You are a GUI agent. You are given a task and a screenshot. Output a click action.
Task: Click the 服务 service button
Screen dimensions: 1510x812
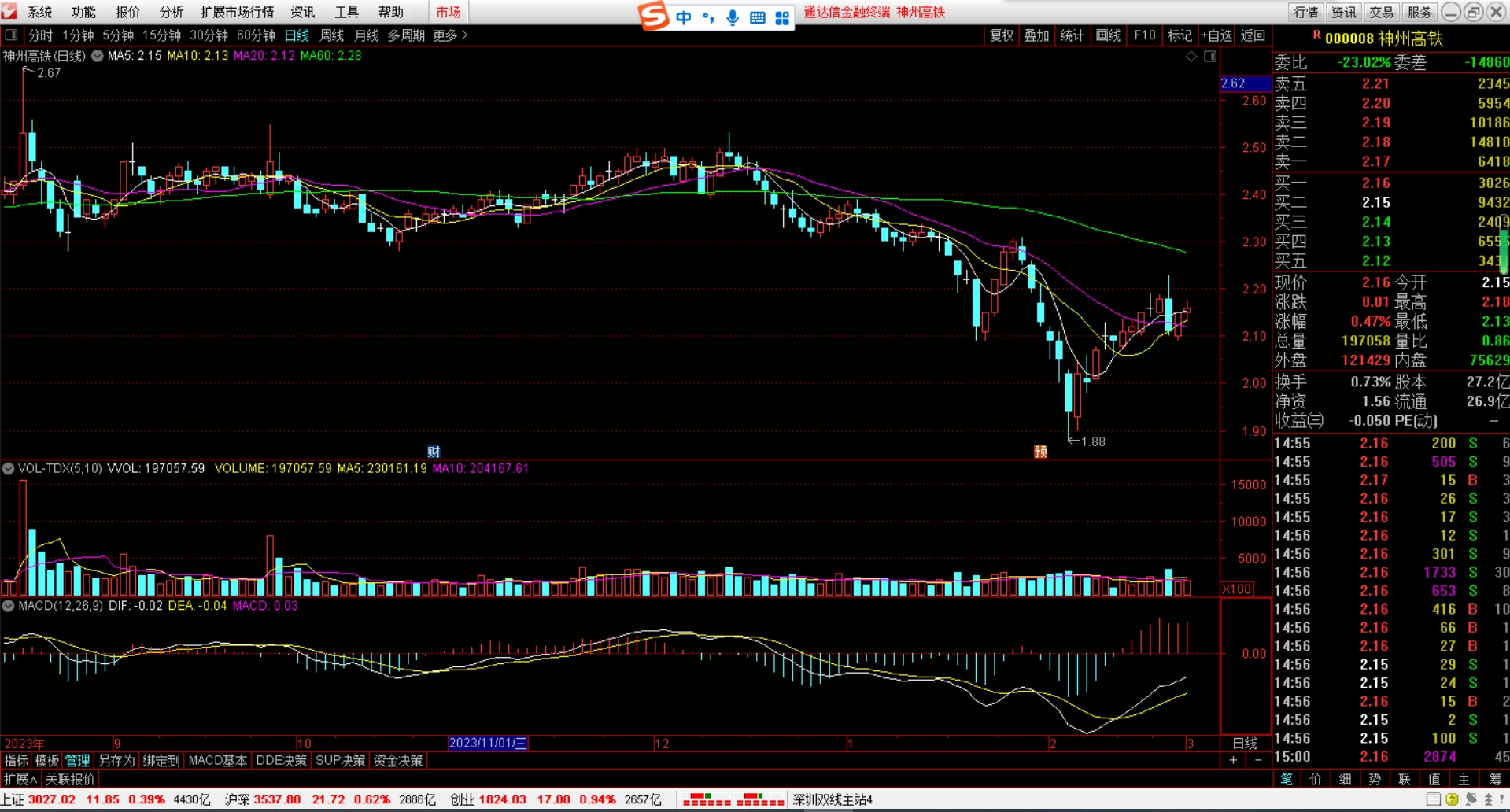tap(1419, 12)
